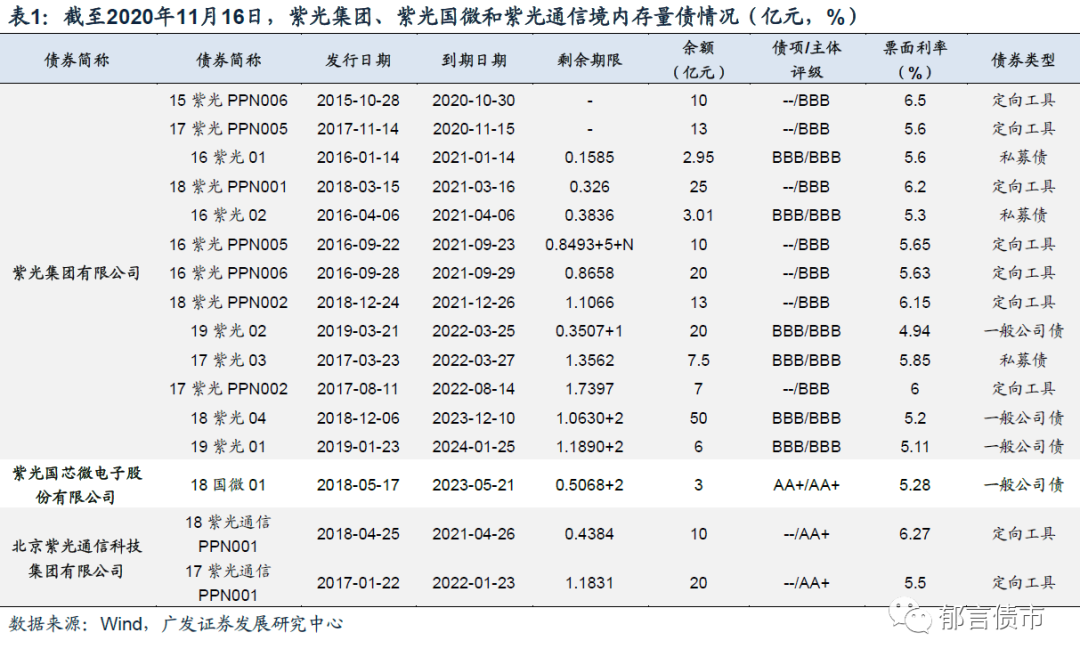1080x665 pixels.
Task: Click the '余额（亿元）' column header
Action: coord(698,60)
